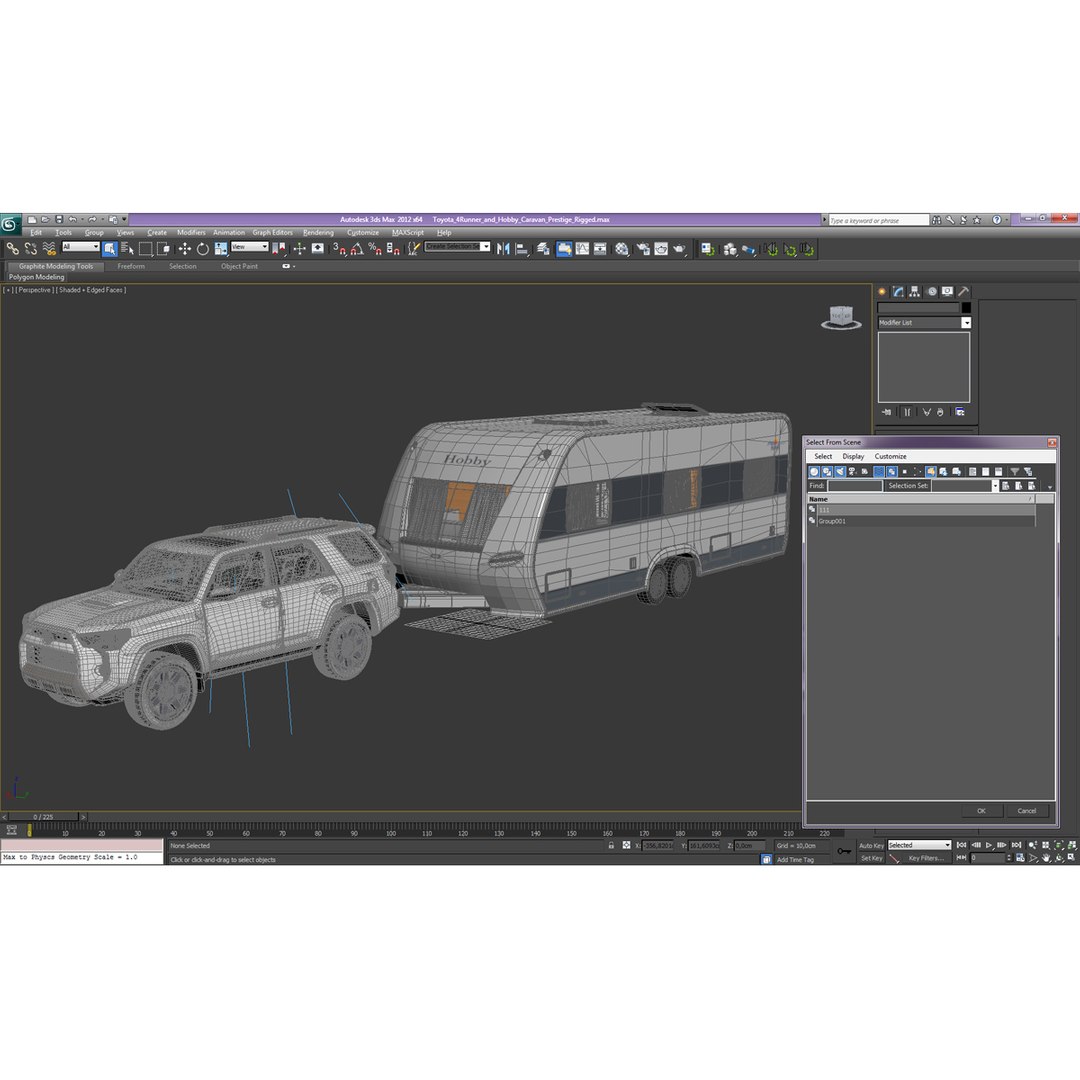Click the Polygon Modeling panel label

(x=37, y=277)
